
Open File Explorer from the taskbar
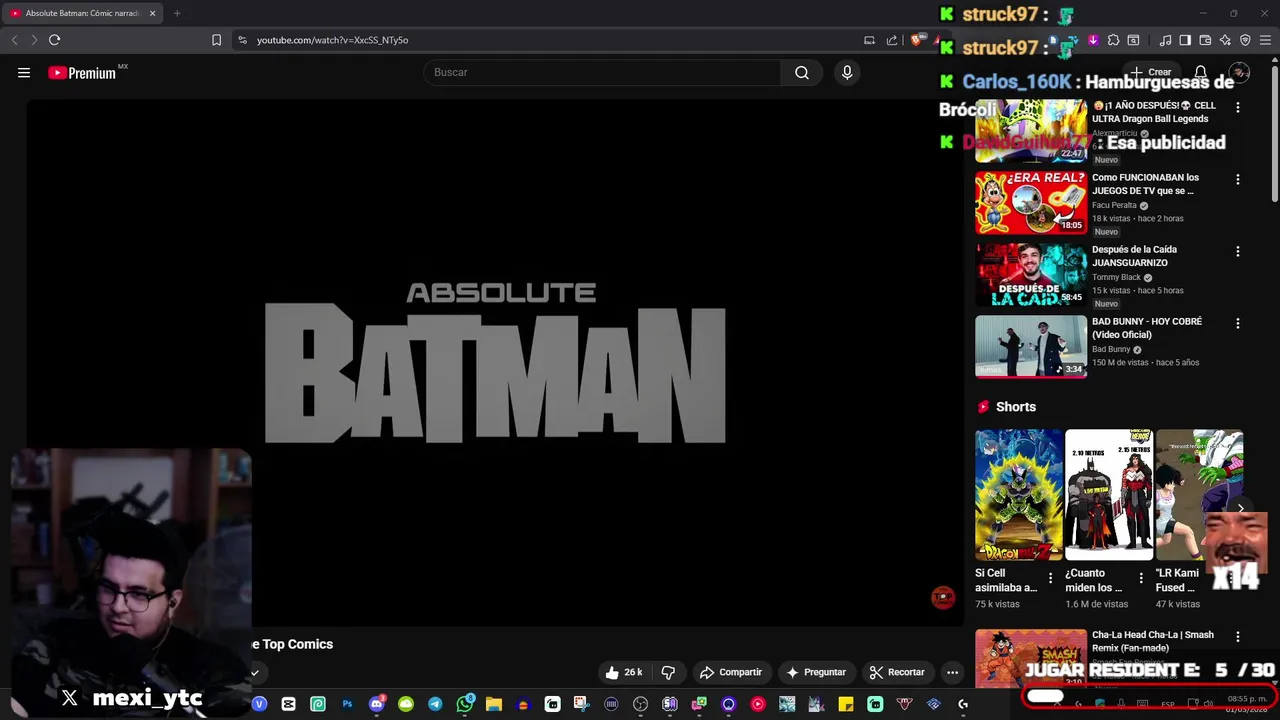pos(494,704)
